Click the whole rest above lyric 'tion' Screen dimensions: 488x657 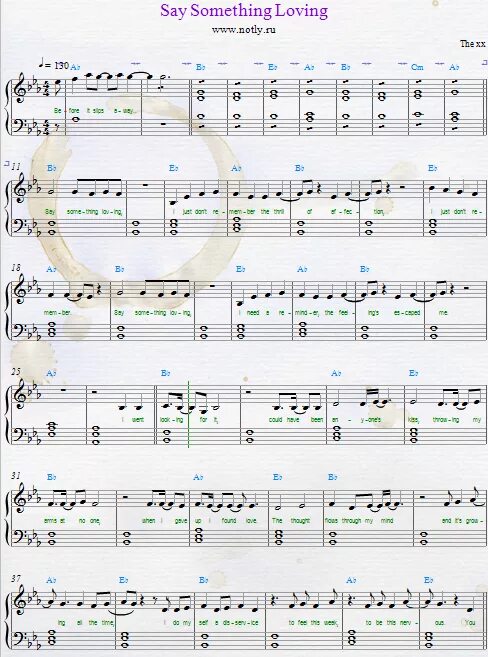point(404,188)
